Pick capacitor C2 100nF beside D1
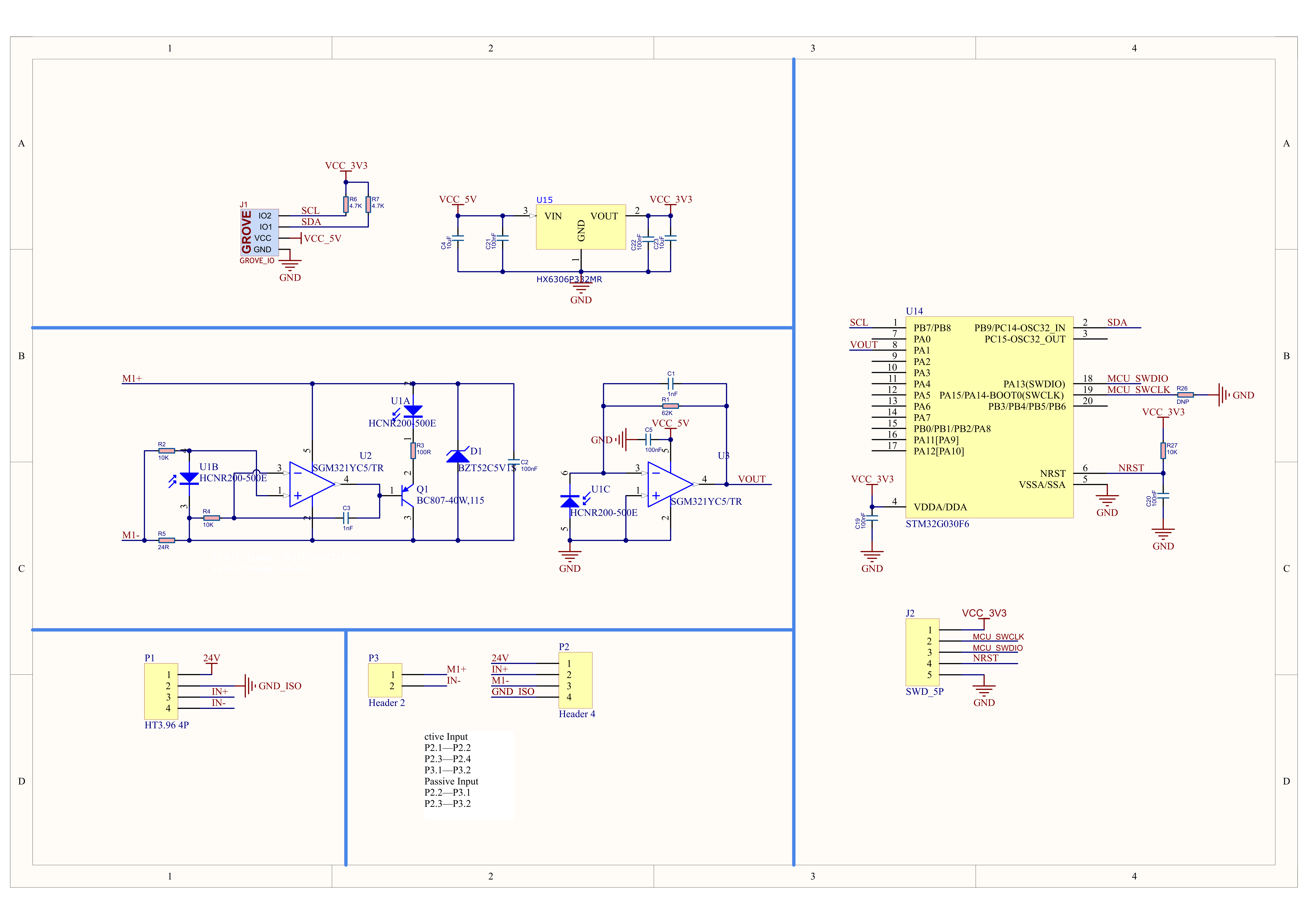 [514, 462]
